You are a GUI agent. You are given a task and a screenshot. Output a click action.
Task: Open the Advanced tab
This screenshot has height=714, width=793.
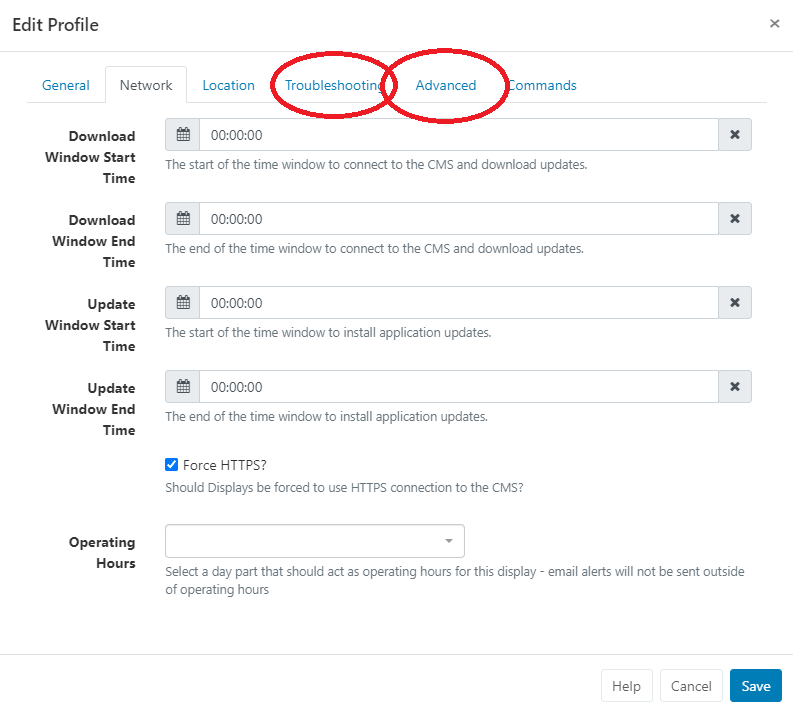click(x=446, y=85)
